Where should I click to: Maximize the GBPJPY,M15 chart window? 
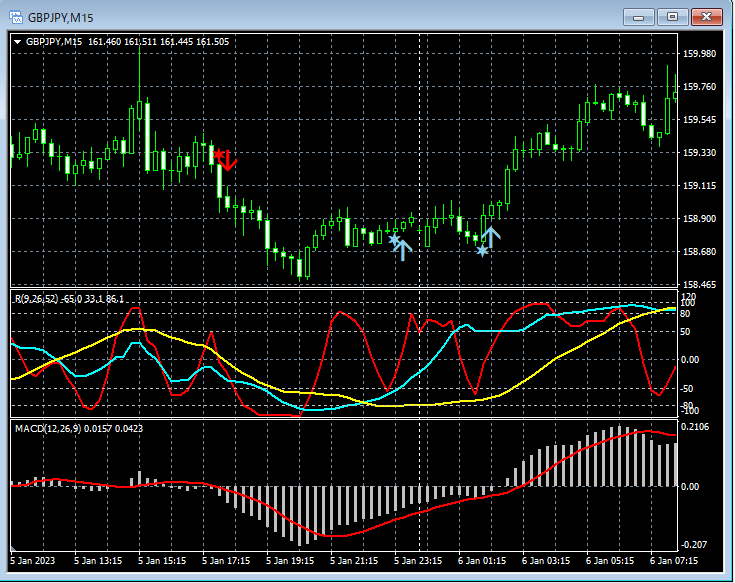(672, 17)
